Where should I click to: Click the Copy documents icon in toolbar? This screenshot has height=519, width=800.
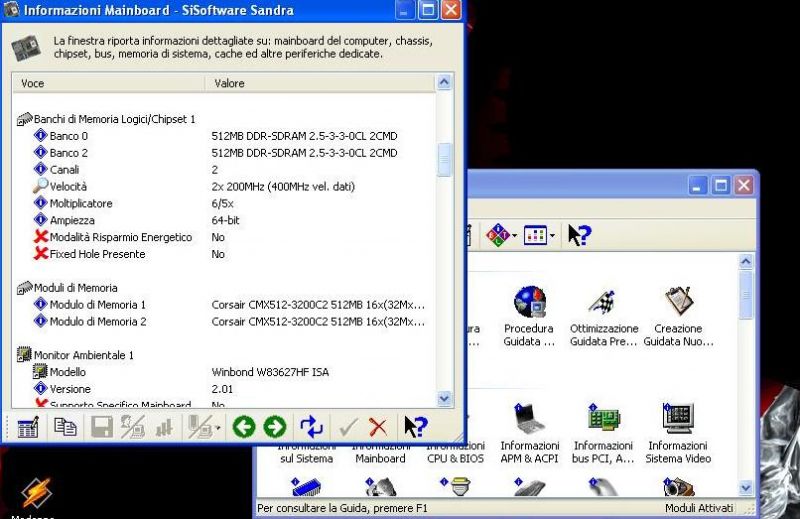coord(65,427)
